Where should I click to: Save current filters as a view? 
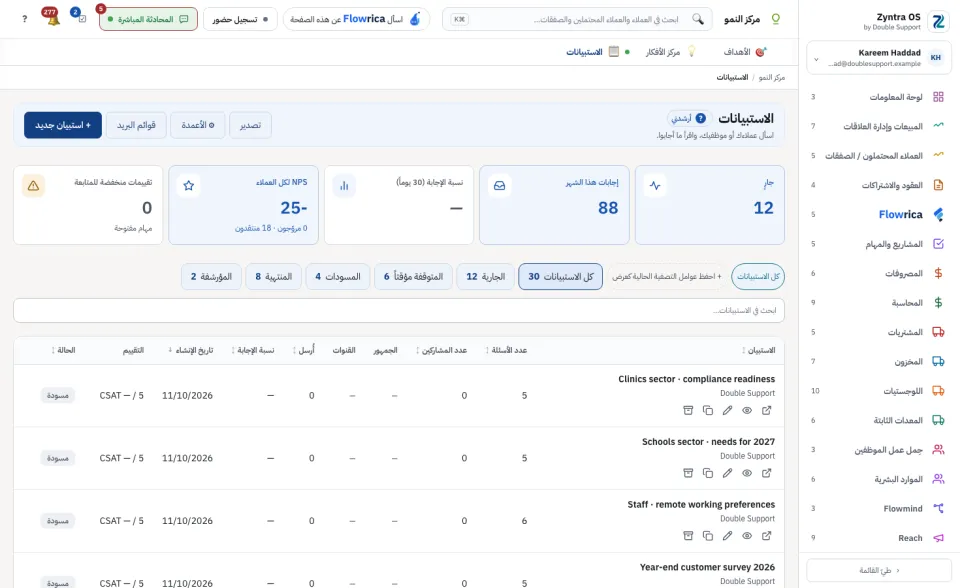667,277
